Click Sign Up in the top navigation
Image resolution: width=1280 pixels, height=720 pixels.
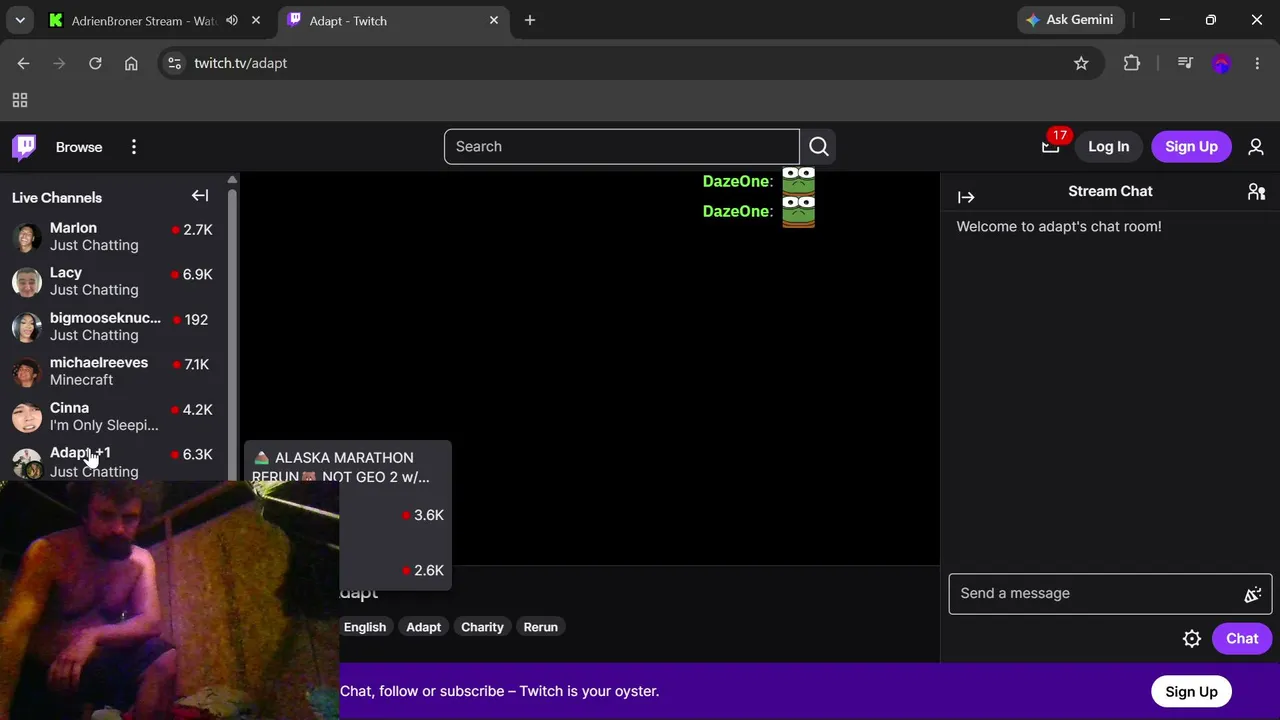(1191, 147)
